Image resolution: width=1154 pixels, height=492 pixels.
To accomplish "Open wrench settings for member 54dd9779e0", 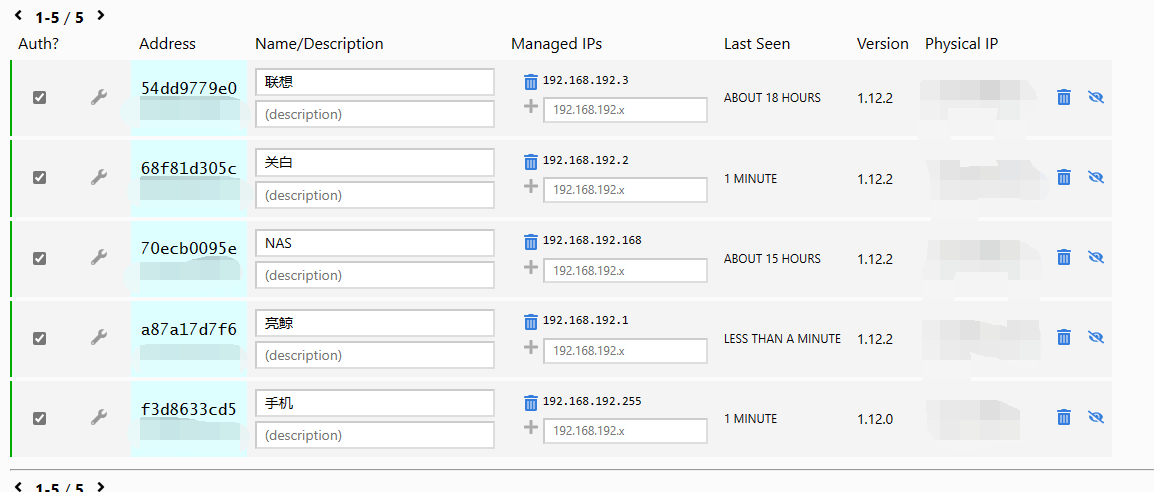I will tap(98, 98).
